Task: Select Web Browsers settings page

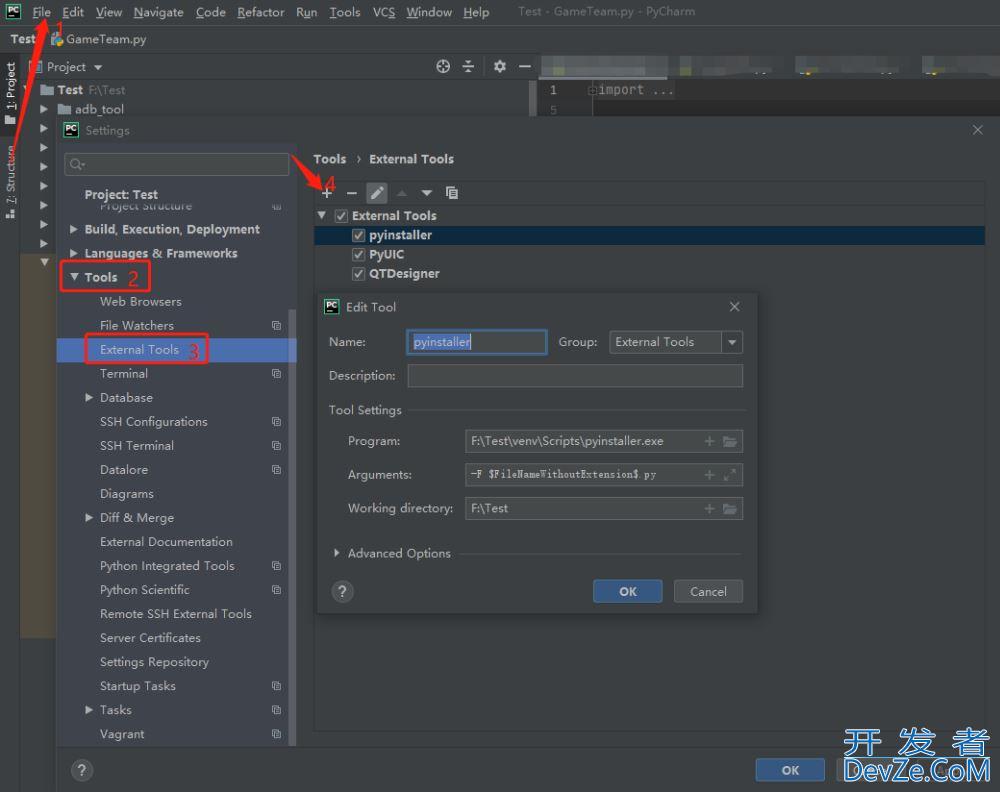Action: coord(140,302)
